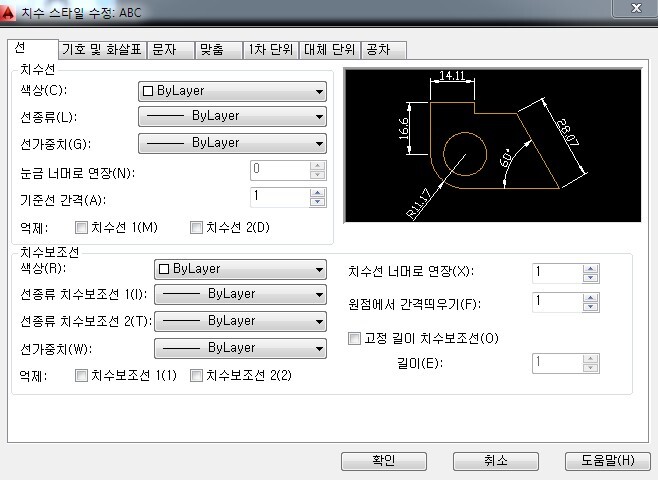Image resolution: width=658 pixels, height=480 pixels.
Task: Toggle 치수보조선 1(1) suppress checkbox
Action: pyautogui.click(x=81, y=375)
